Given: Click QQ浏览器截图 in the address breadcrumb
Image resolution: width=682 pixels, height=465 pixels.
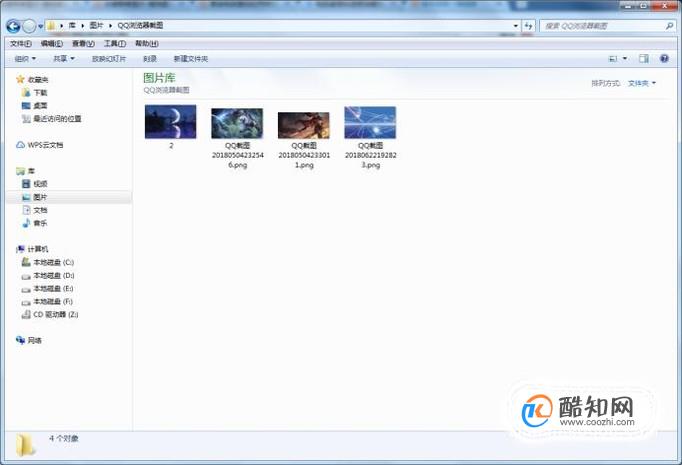Looking at the screenshot, I should (x=140, y=26).
